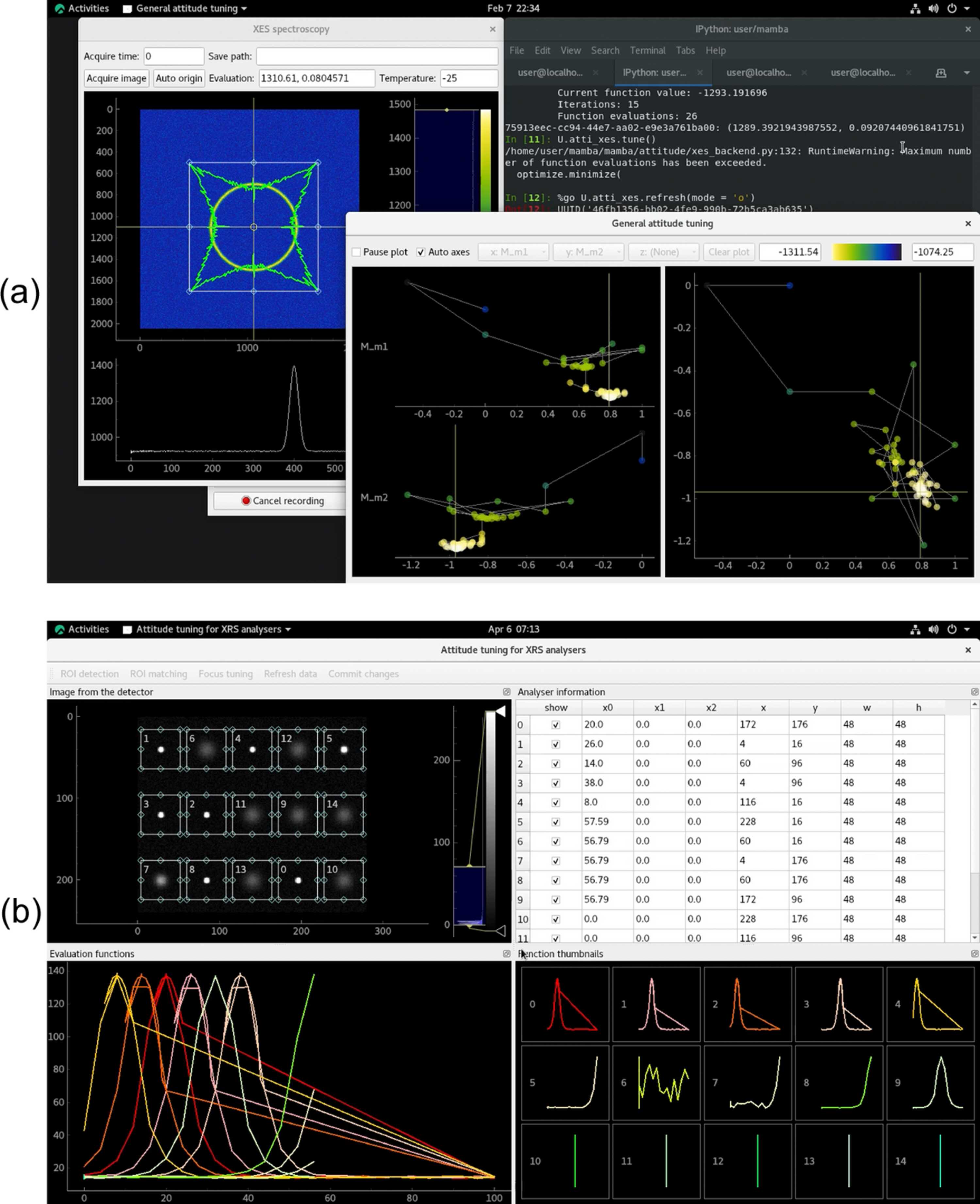Click the yellow-to-blue colormap gradient bar
980x1204 pixels.
[x=867, y=252]
